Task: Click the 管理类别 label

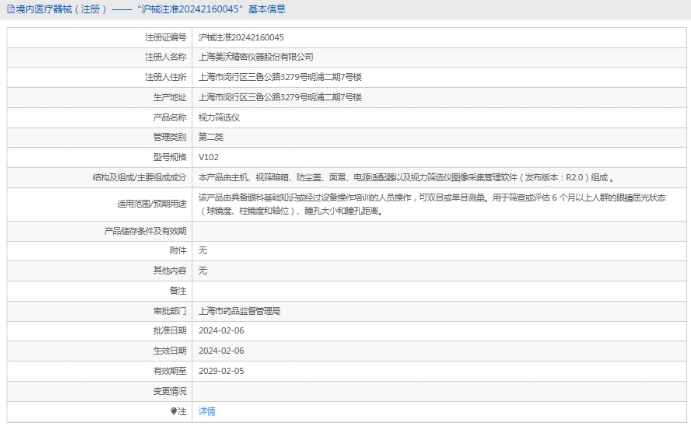Action: (170, 137)
